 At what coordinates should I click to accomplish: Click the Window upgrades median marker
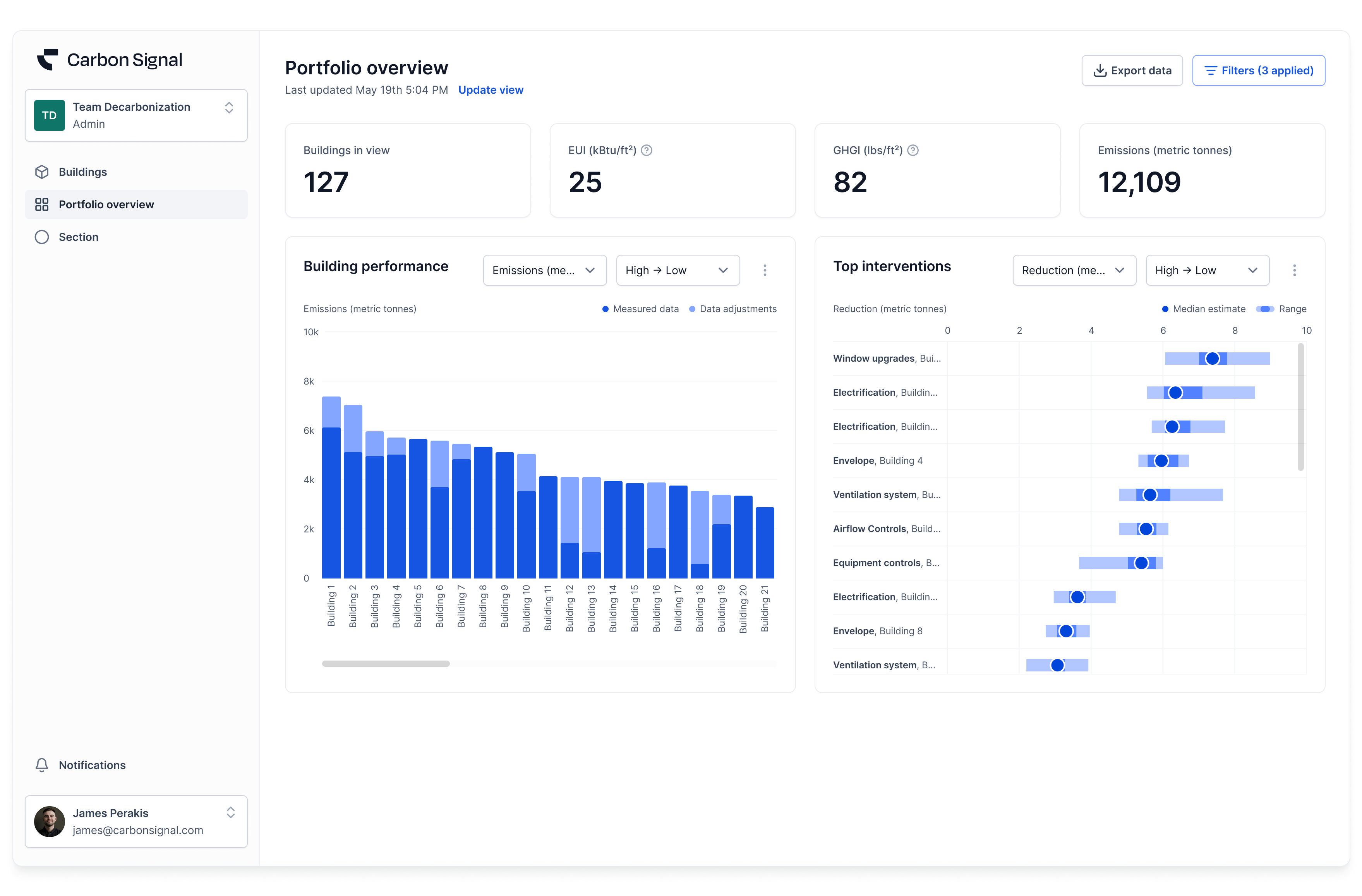[x=1212, y=359]
